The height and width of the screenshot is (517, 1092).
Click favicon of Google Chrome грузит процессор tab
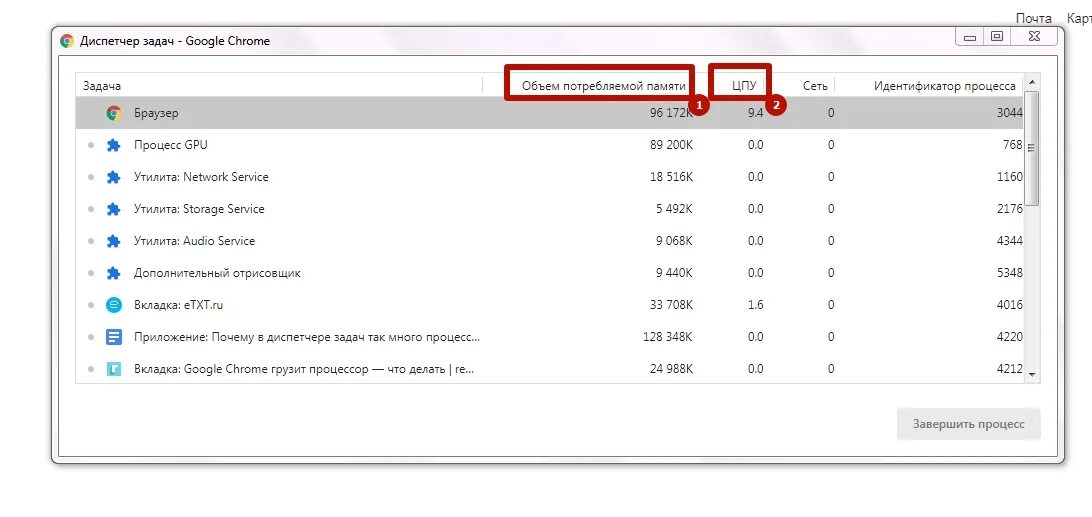click(114, 369)
